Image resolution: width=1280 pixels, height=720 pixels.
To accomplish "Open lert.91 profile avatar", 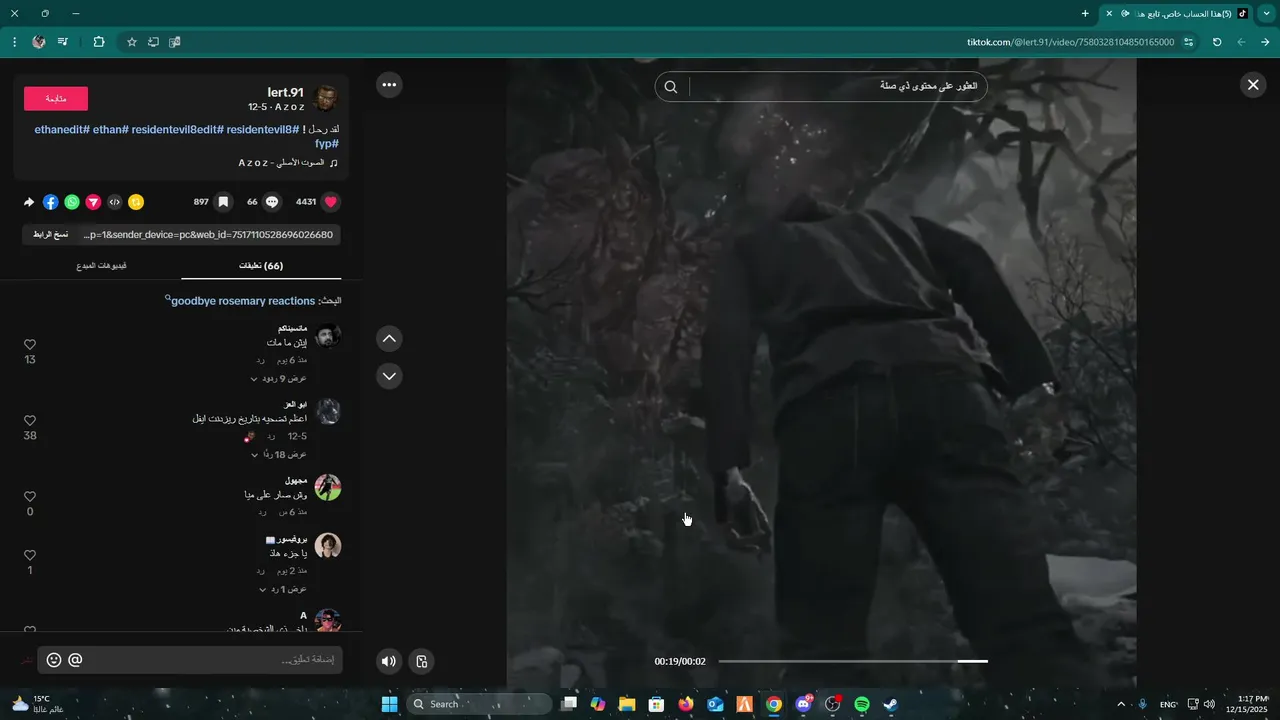I will (326, 98).
